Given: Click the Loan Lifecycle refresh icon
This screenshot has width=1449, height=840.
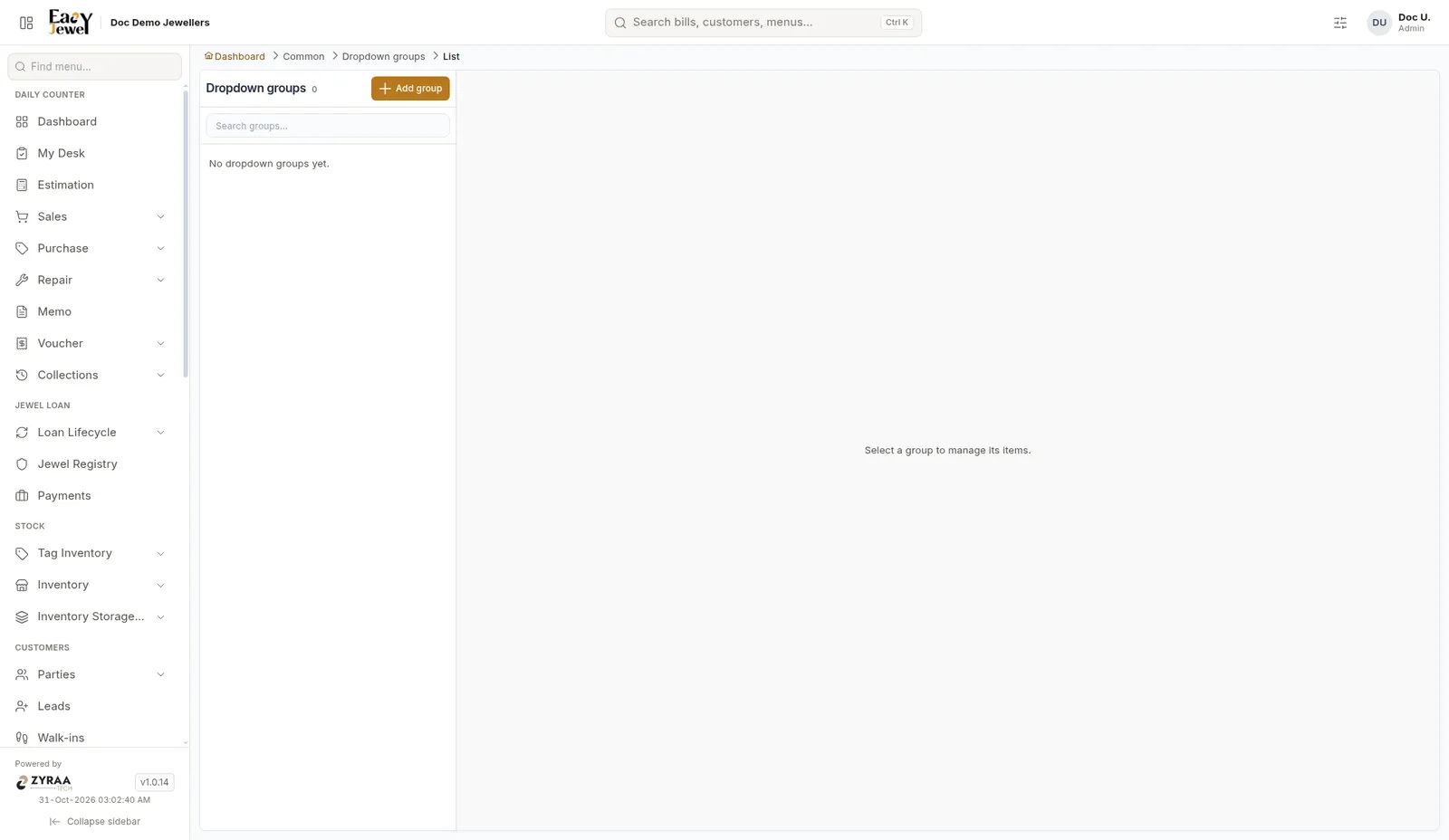Looking at the screenshot, I should pos(22,433).
